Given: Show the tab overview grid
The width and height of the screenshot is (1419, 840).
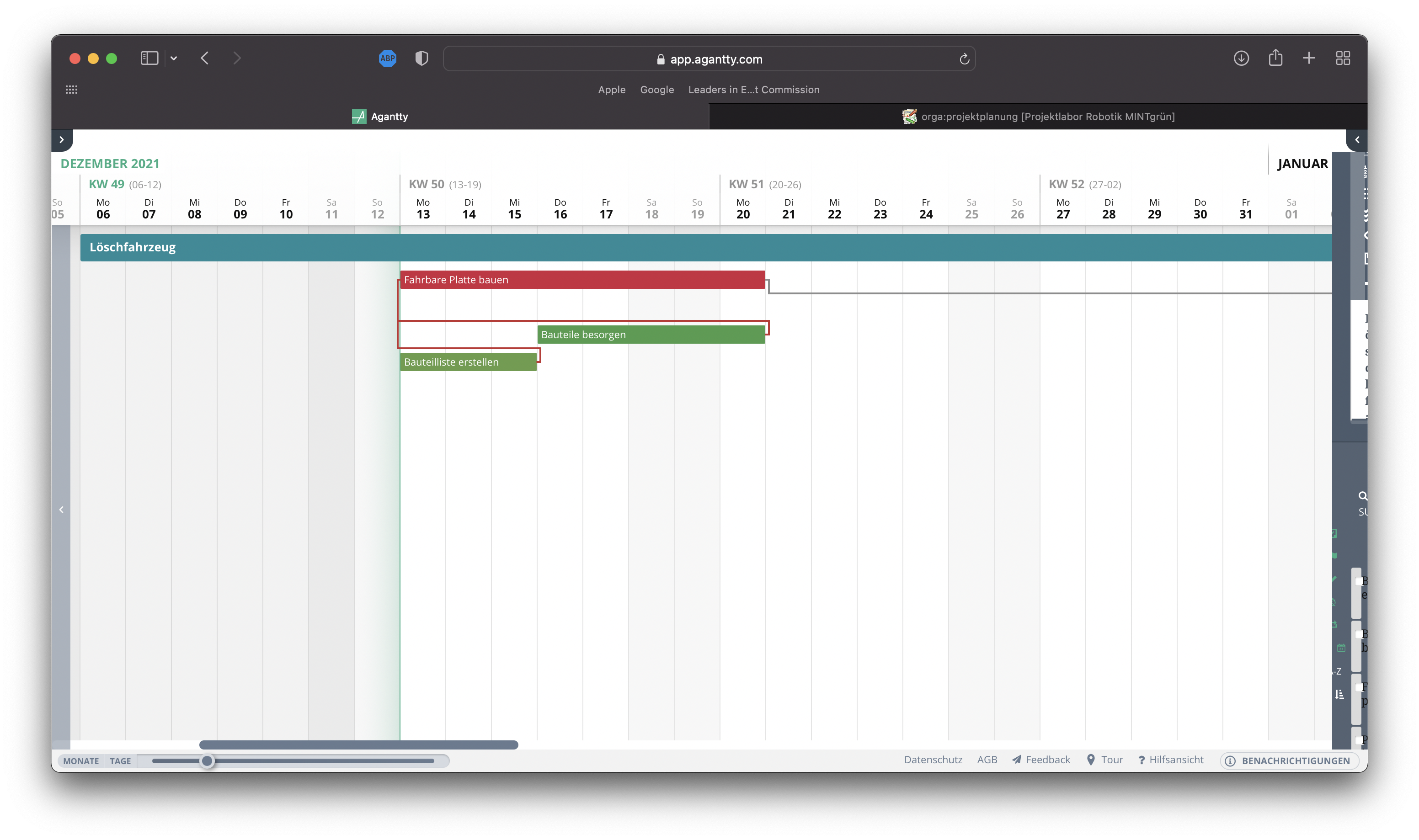Looking at the screenshot, I should [1343, 58].
